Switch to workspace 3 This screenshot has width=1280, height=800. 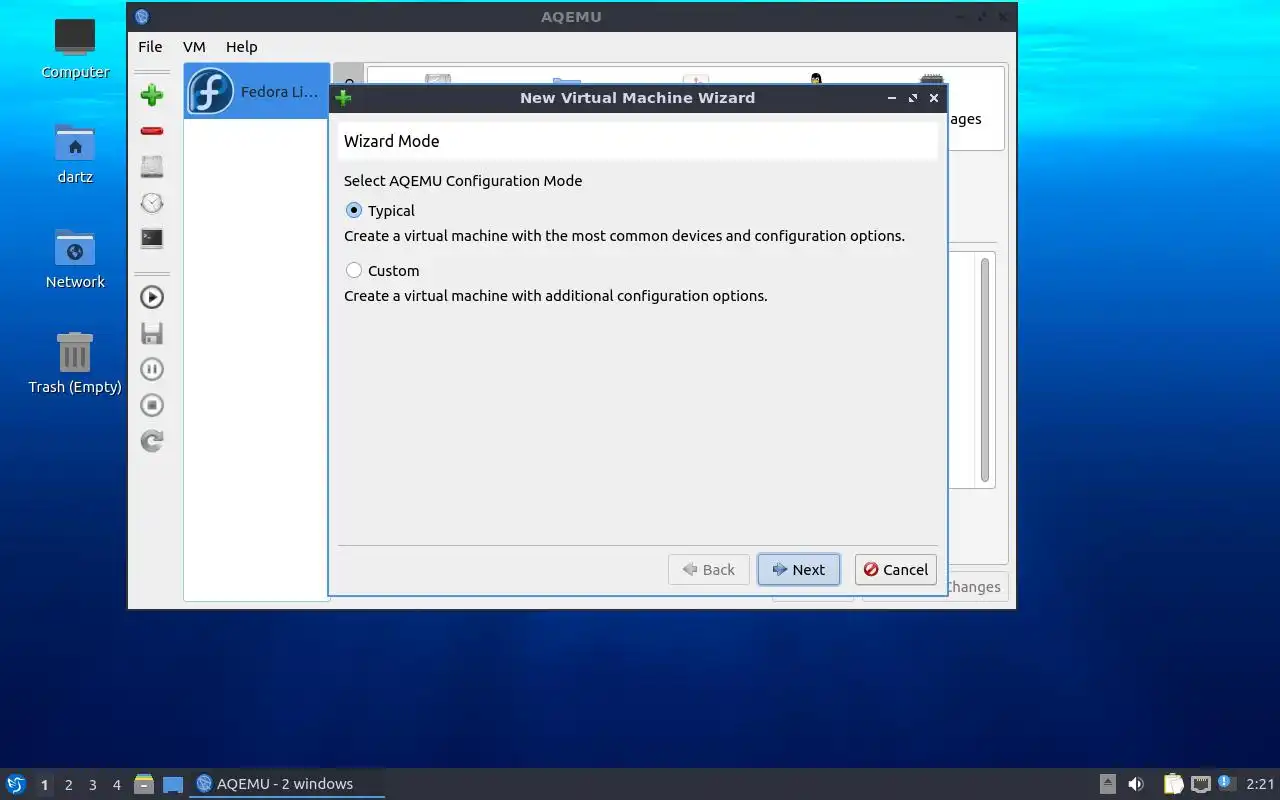[93, 785]
